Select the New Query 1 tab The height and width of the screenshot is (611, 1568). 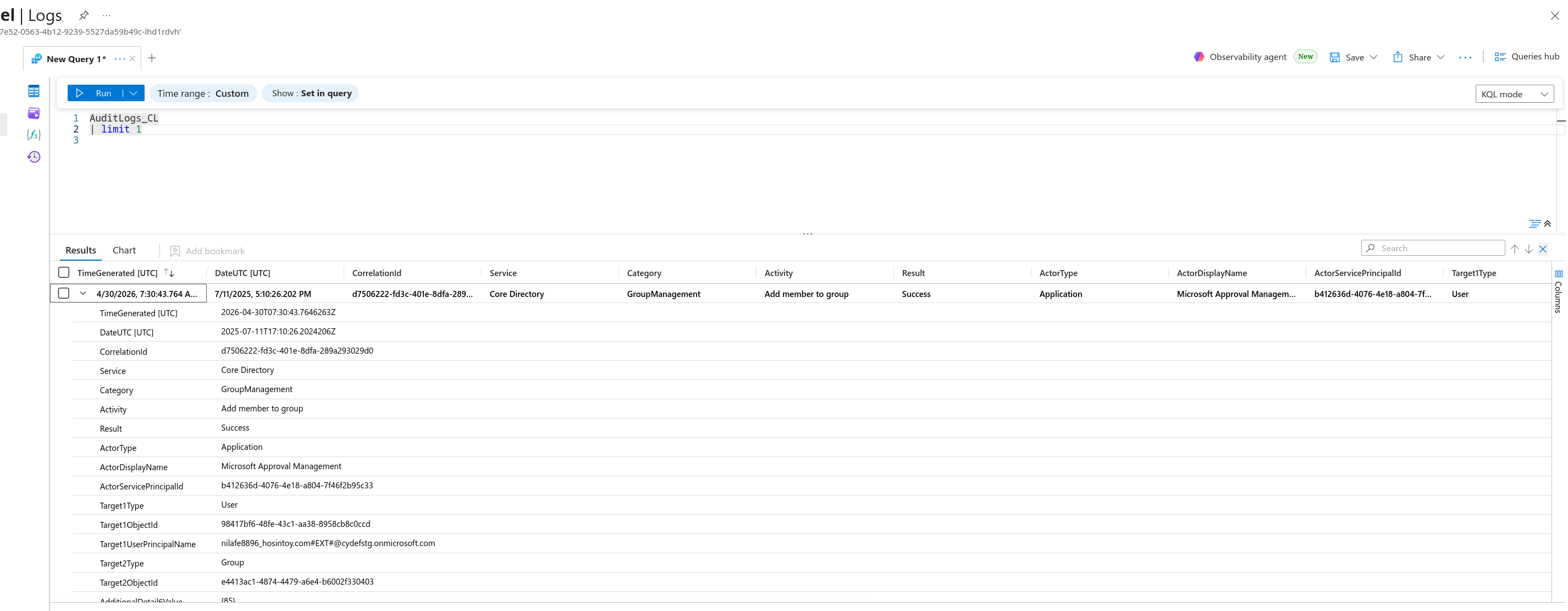75,58
